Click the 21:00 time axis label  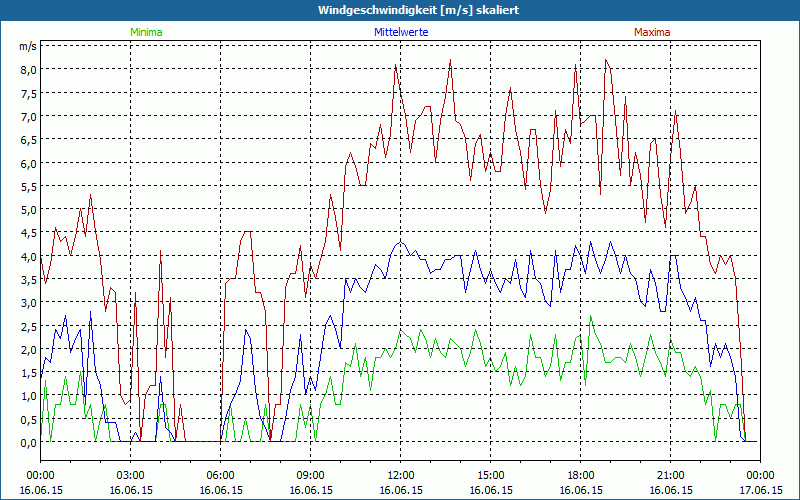(670, 476)
